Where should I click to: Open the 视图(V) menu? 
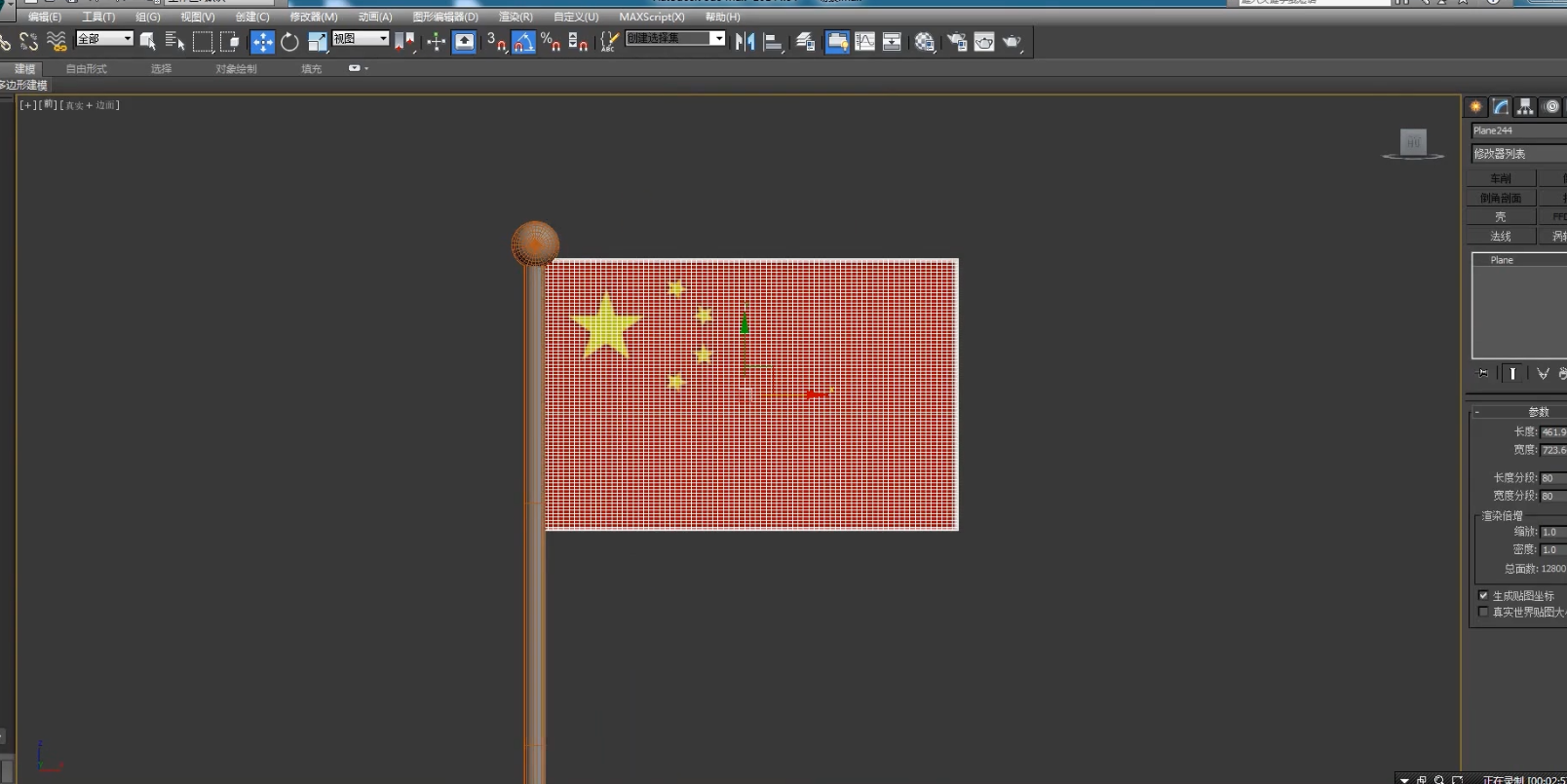click(198, 17)
